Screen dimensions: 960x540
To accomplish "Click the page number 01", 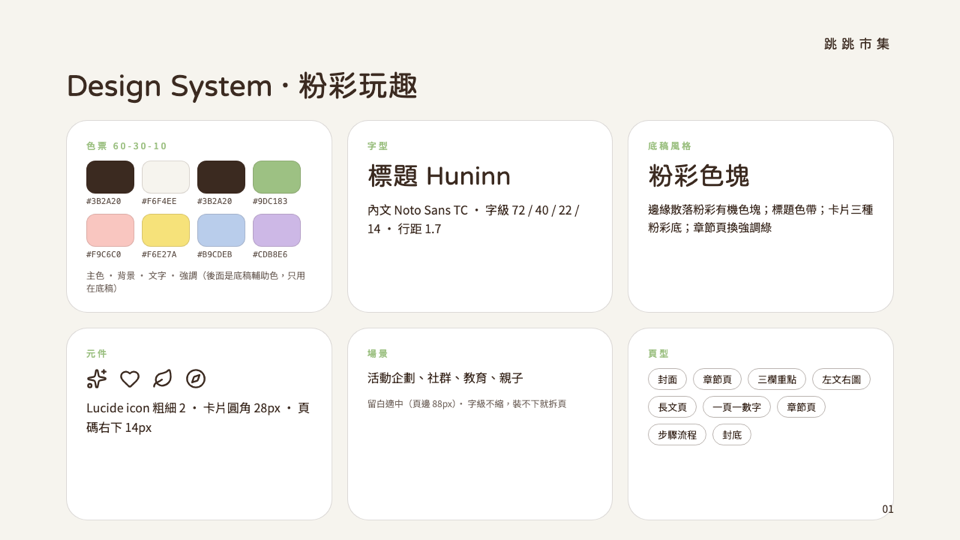I will pos(888,509).
